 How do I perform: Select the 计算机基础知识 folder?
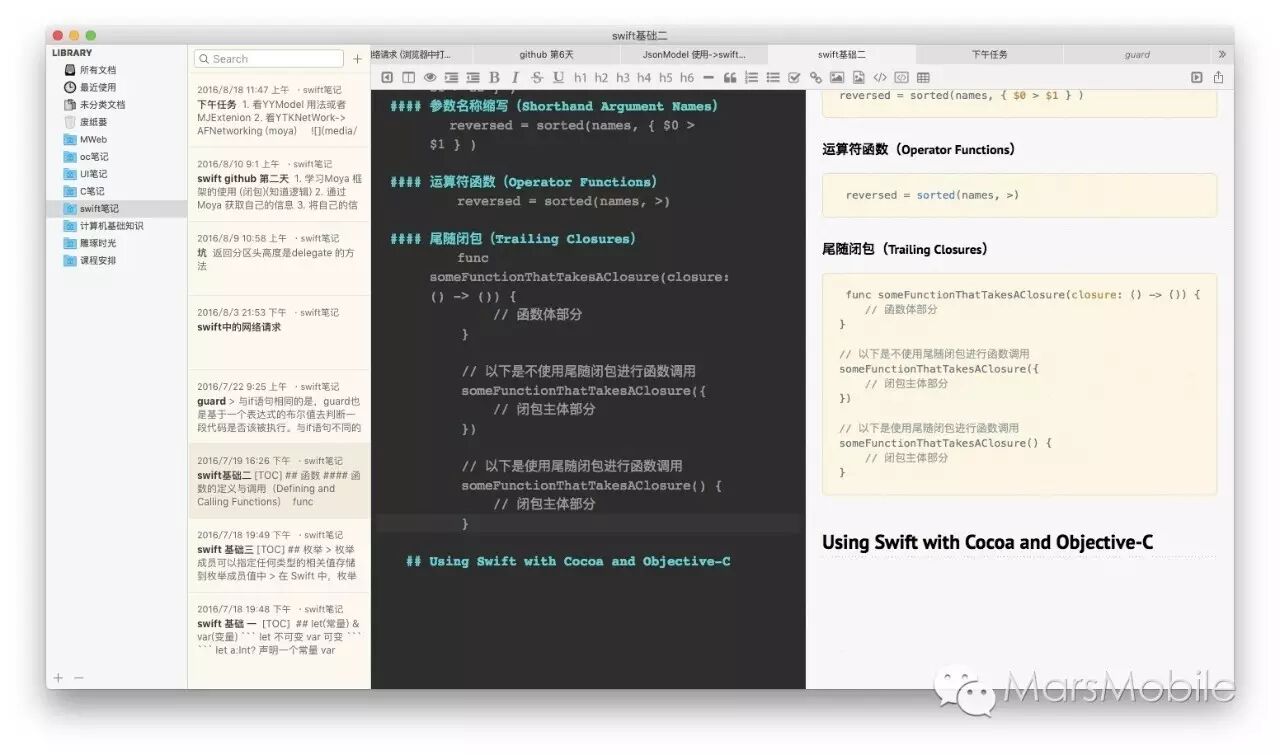(x=116, y=226)
